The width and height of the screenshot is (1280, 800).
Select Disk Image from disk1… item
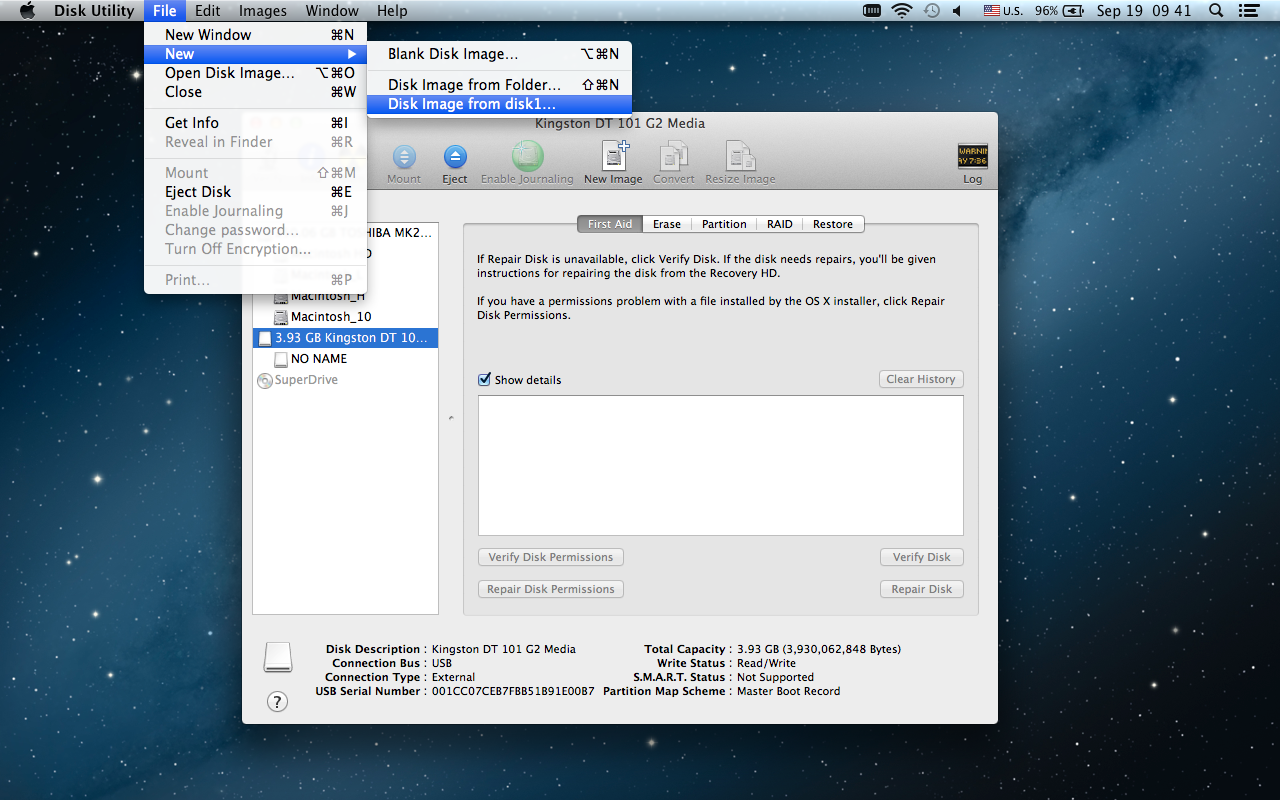coord(499,104)
